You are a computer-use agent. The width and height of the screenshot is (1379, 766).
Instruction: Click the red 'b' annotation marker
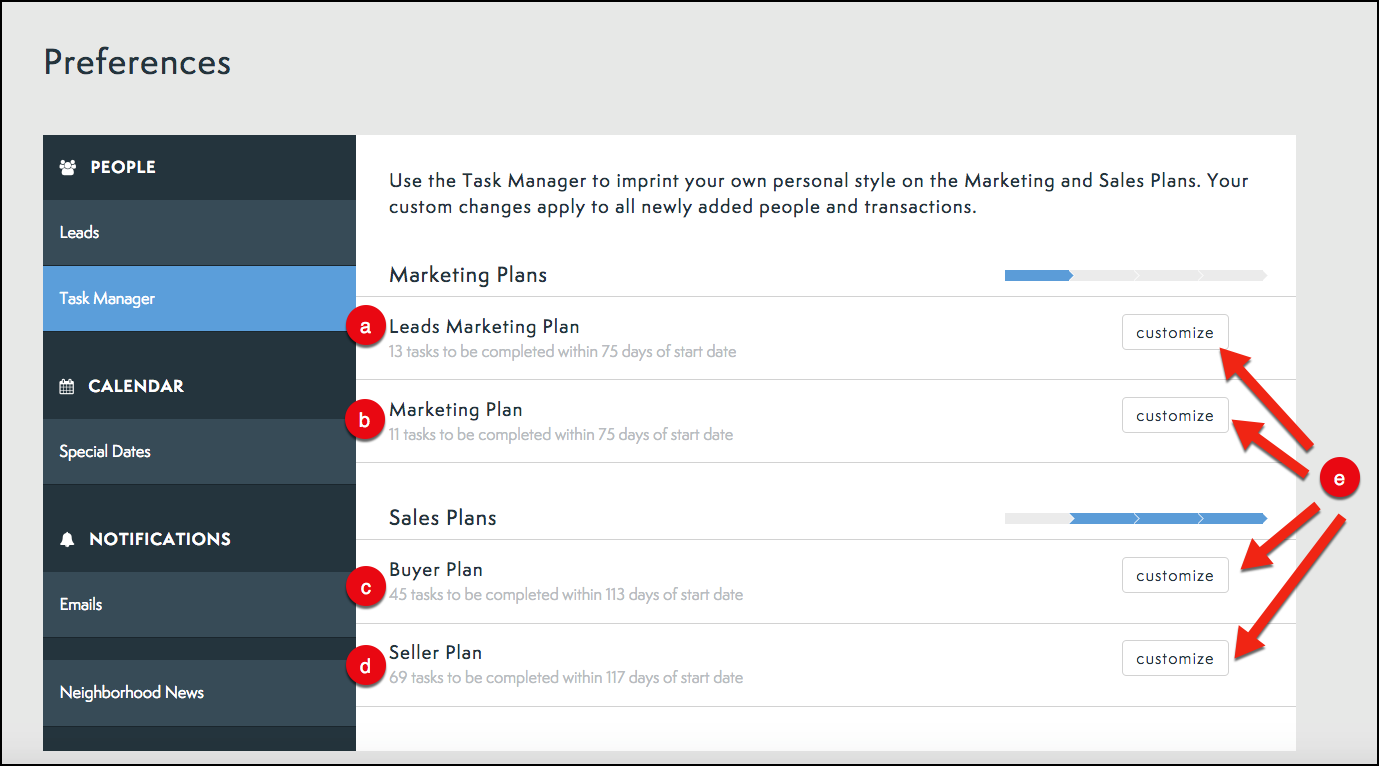[x=365, y=421]
